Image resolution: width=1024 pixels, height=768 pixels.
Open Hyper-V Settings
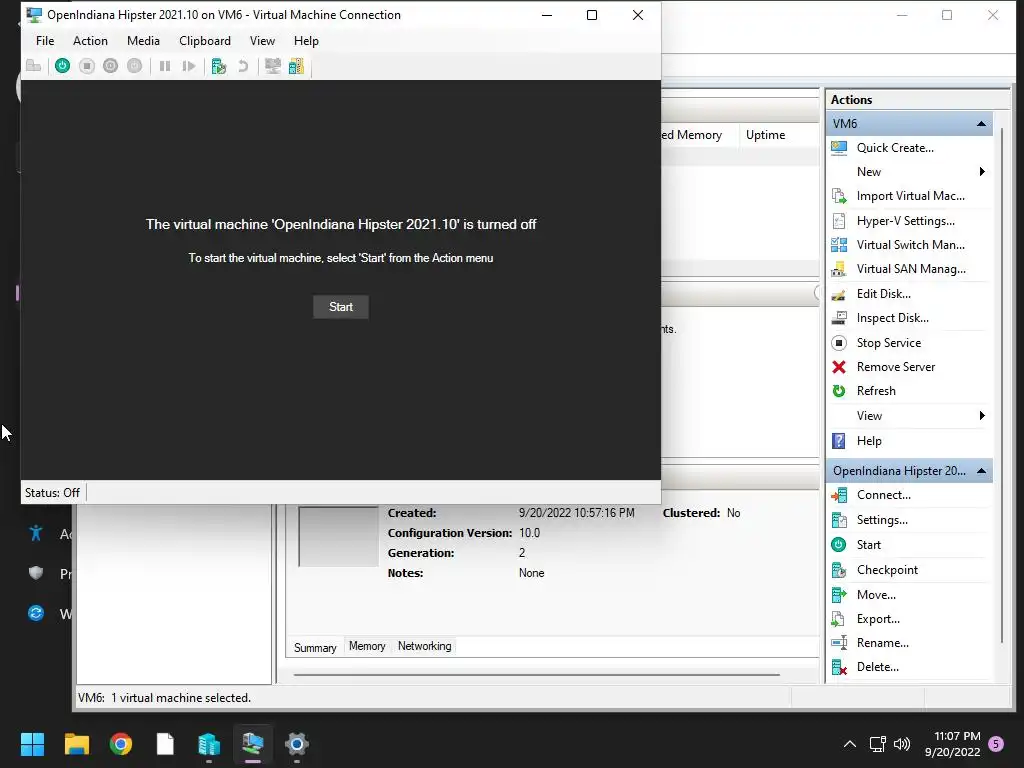click(x=905, y=221)
